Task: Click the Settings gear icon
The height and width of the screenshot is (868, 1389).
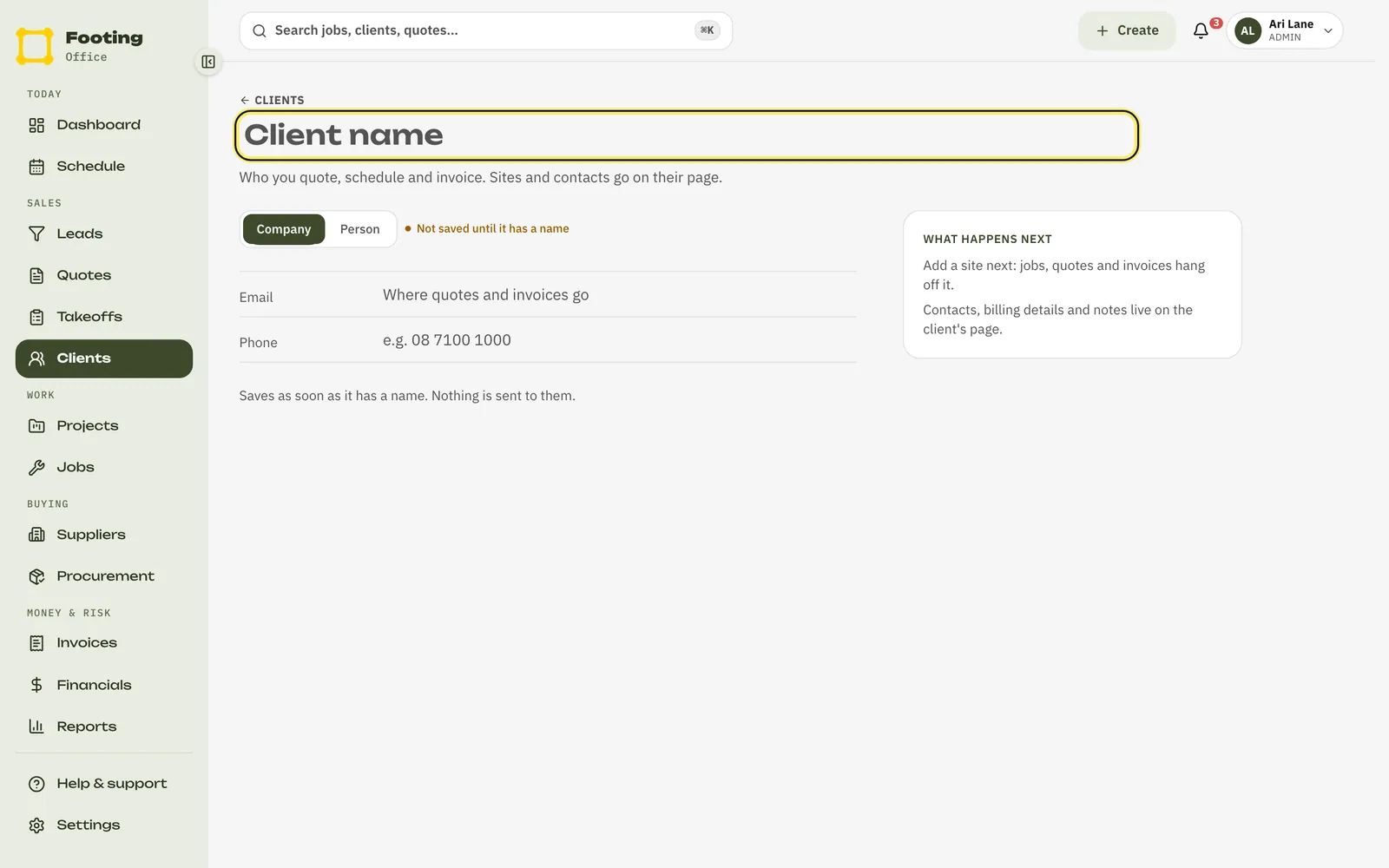Action: click(x=36, y=825)
